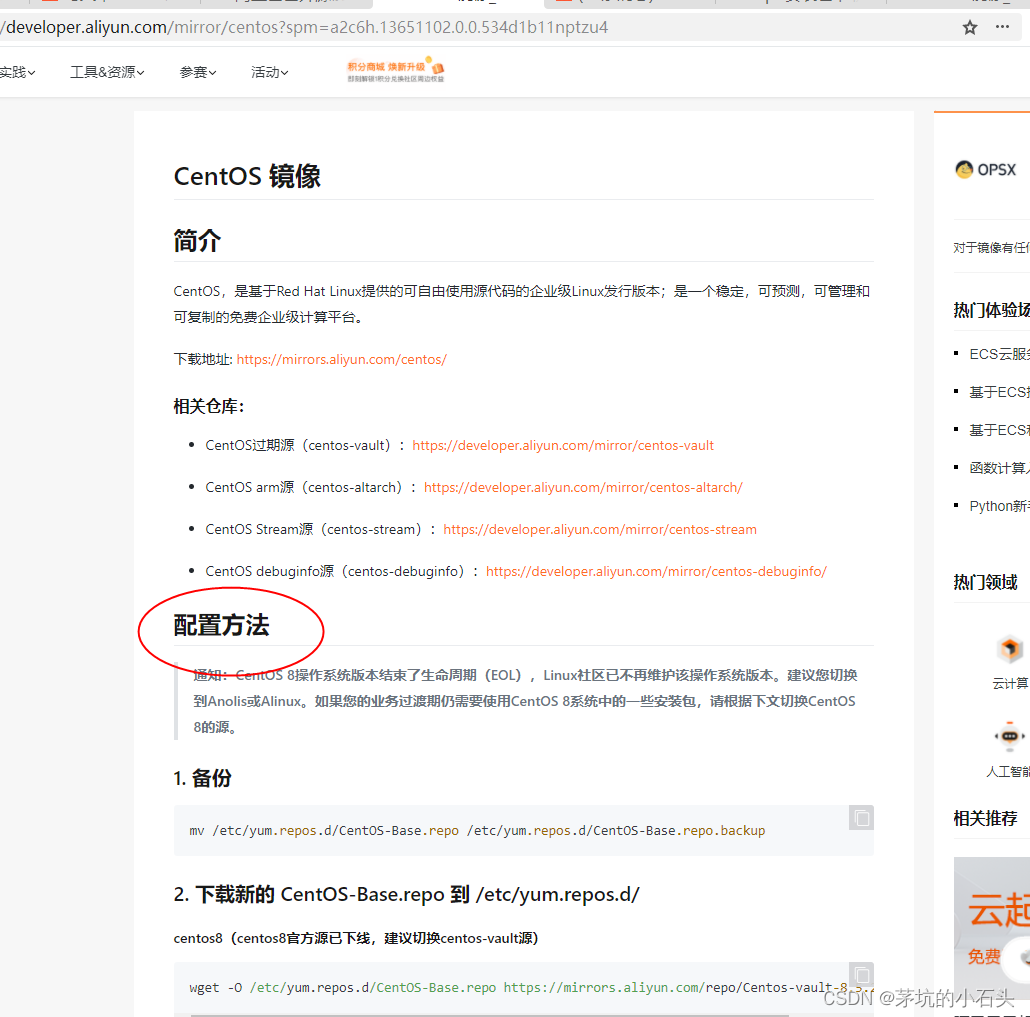Expand the 参赛 navigation dropdown

pos(198,72)
